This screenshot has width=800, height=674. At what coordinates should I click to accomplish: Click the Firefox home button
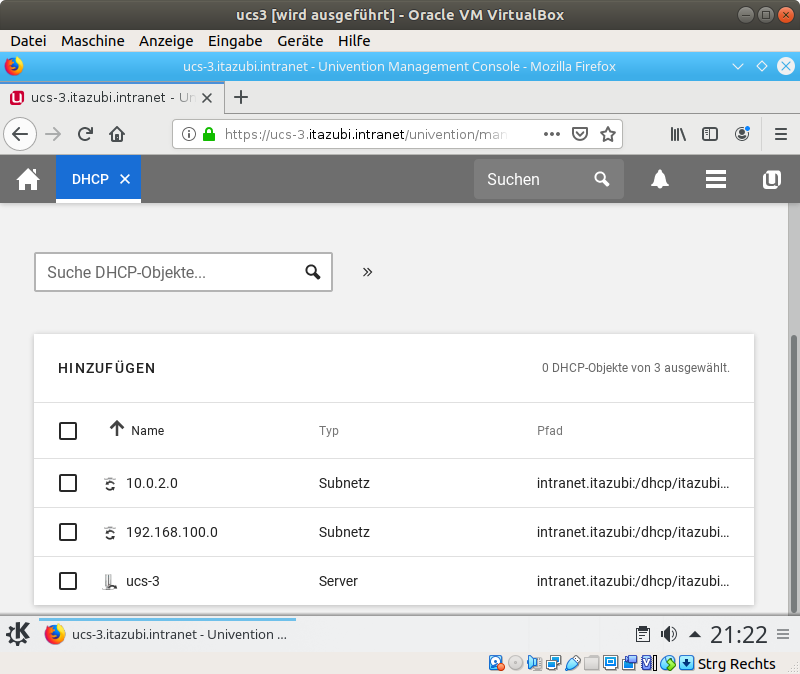117,134
